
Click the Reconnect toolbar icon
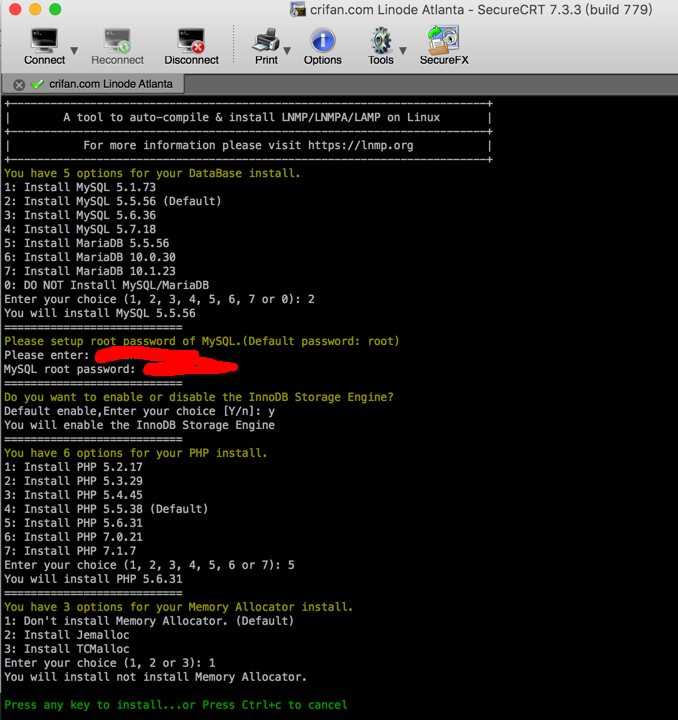point(118,46)
